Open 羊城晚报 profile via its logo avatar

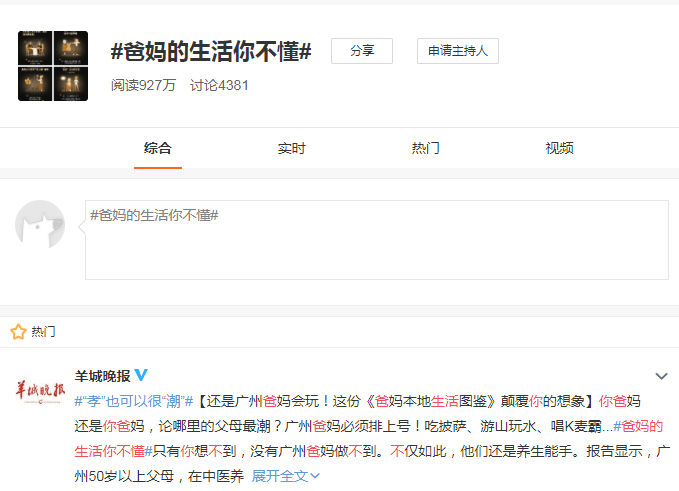40,392
